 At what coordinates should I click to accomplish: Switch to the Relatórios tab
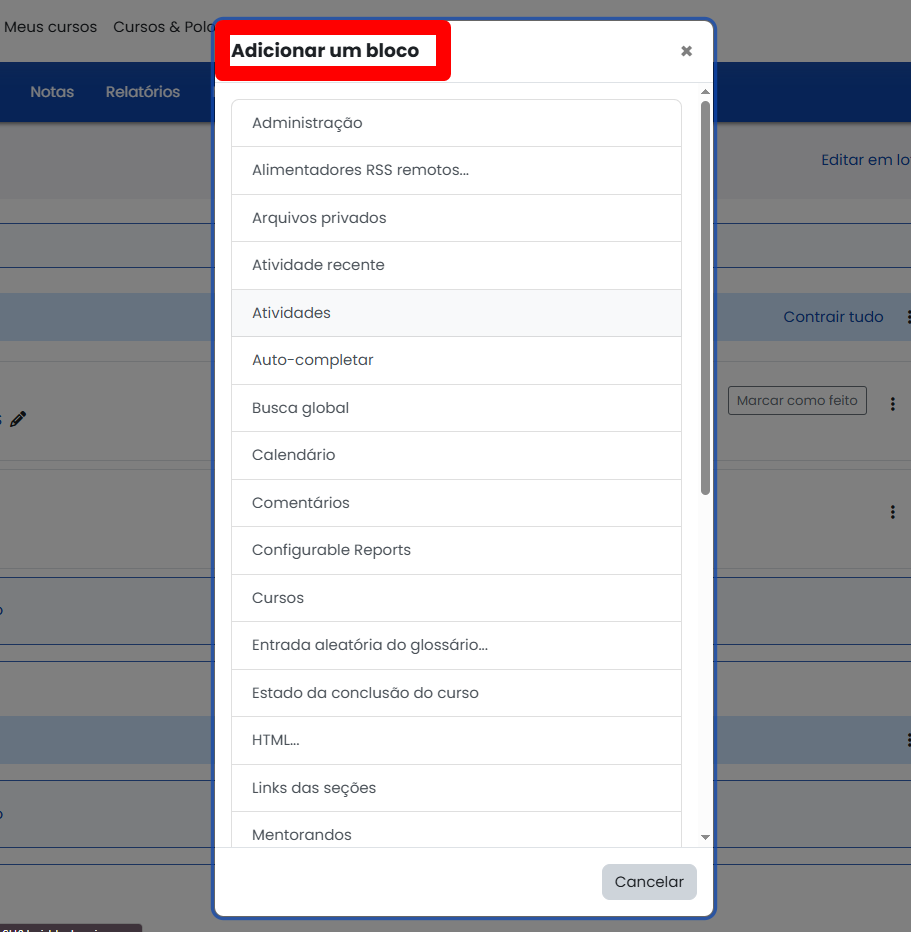[x=143, y=92]
